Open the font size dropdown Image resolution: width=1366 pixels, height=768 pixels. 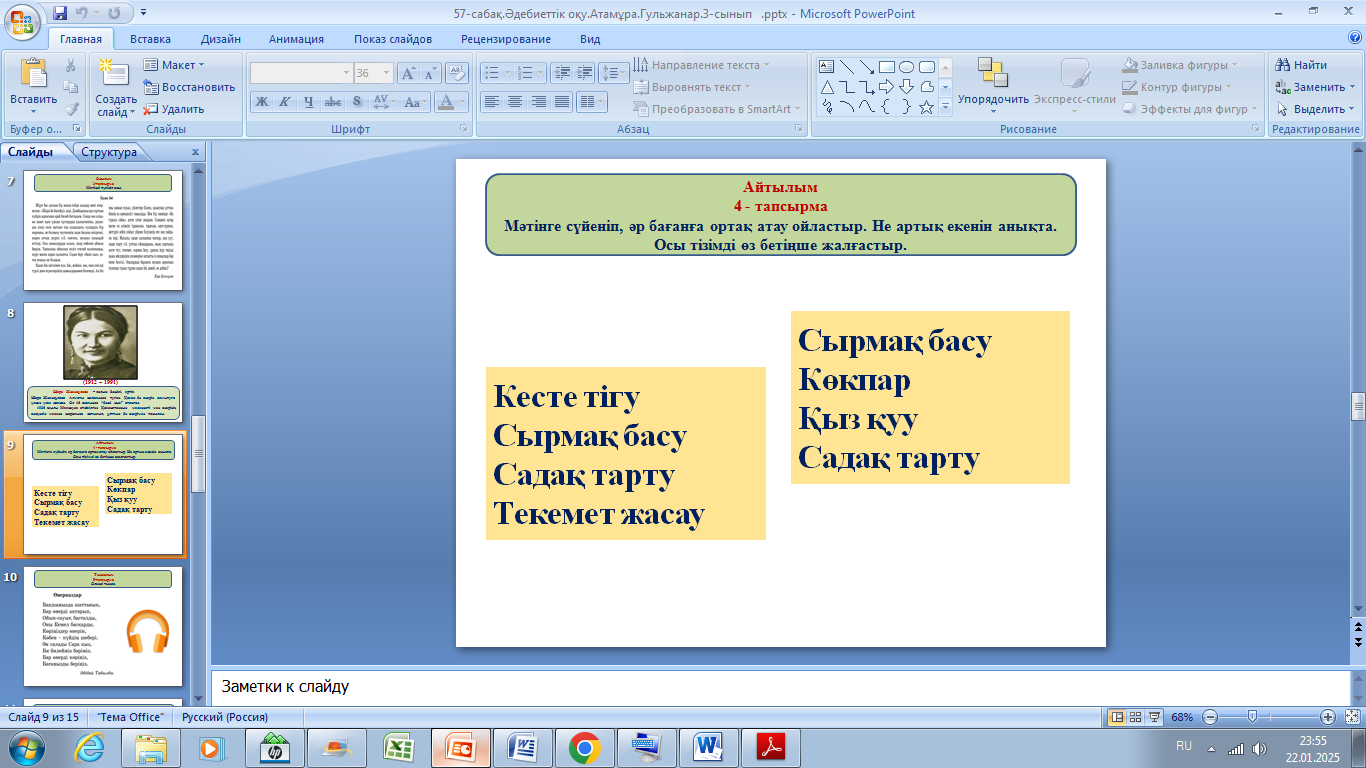point(387,73)
